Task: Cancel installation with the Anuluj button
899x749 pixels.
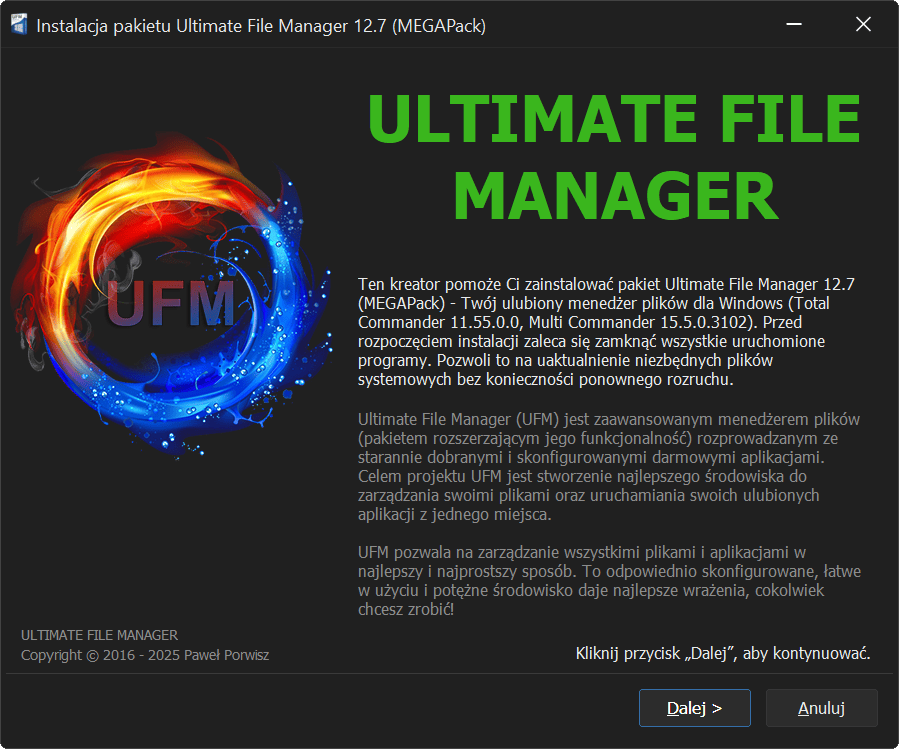Action: point(821,708)
